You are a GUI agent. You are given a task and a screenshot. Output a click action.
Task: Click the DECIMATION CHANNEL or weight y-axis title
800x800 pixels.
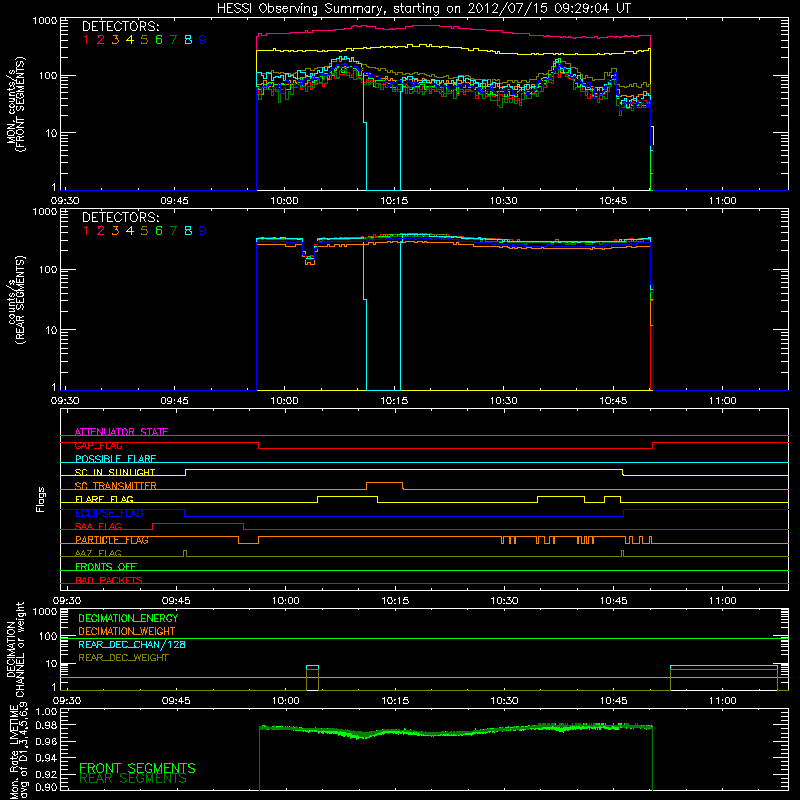click(15, 649)
